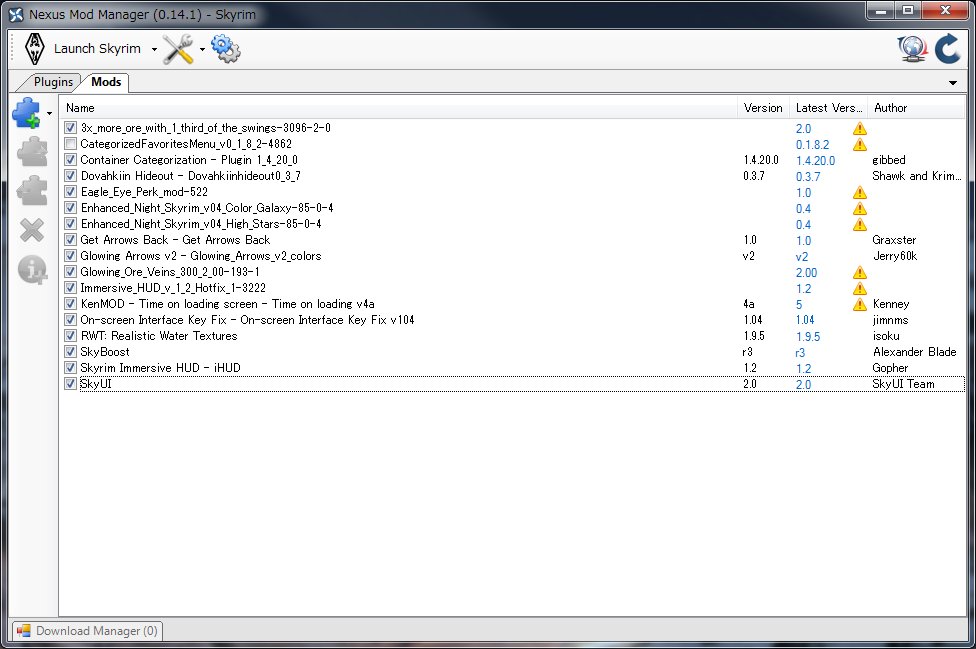The width and height of the screenshot is (976, 649).
Task: Click the globe online status icon
Action: [x=912, y=49]
